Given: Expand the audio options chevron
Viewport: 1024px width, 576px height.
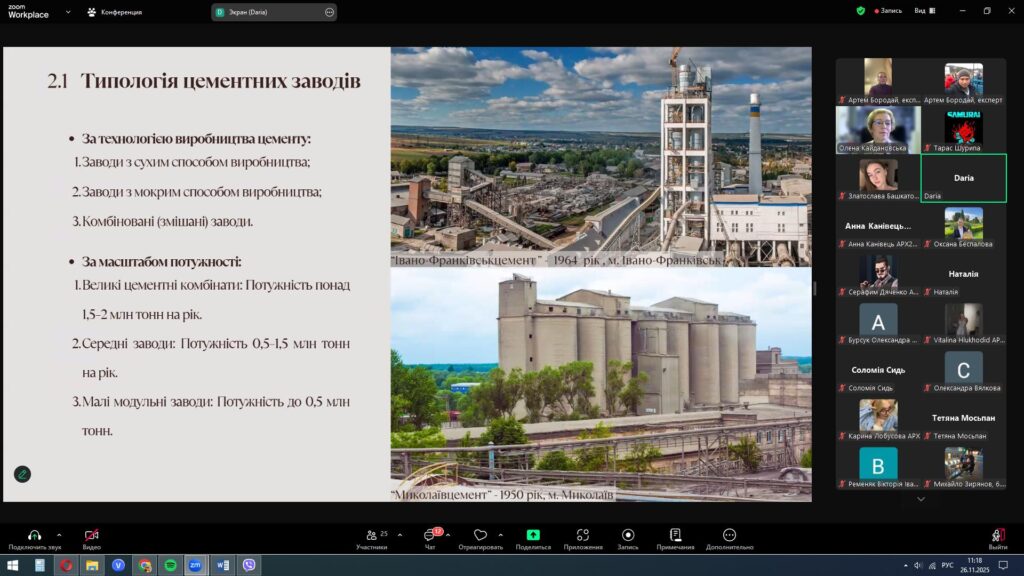Looking at the screenshot, I should 59,535.
